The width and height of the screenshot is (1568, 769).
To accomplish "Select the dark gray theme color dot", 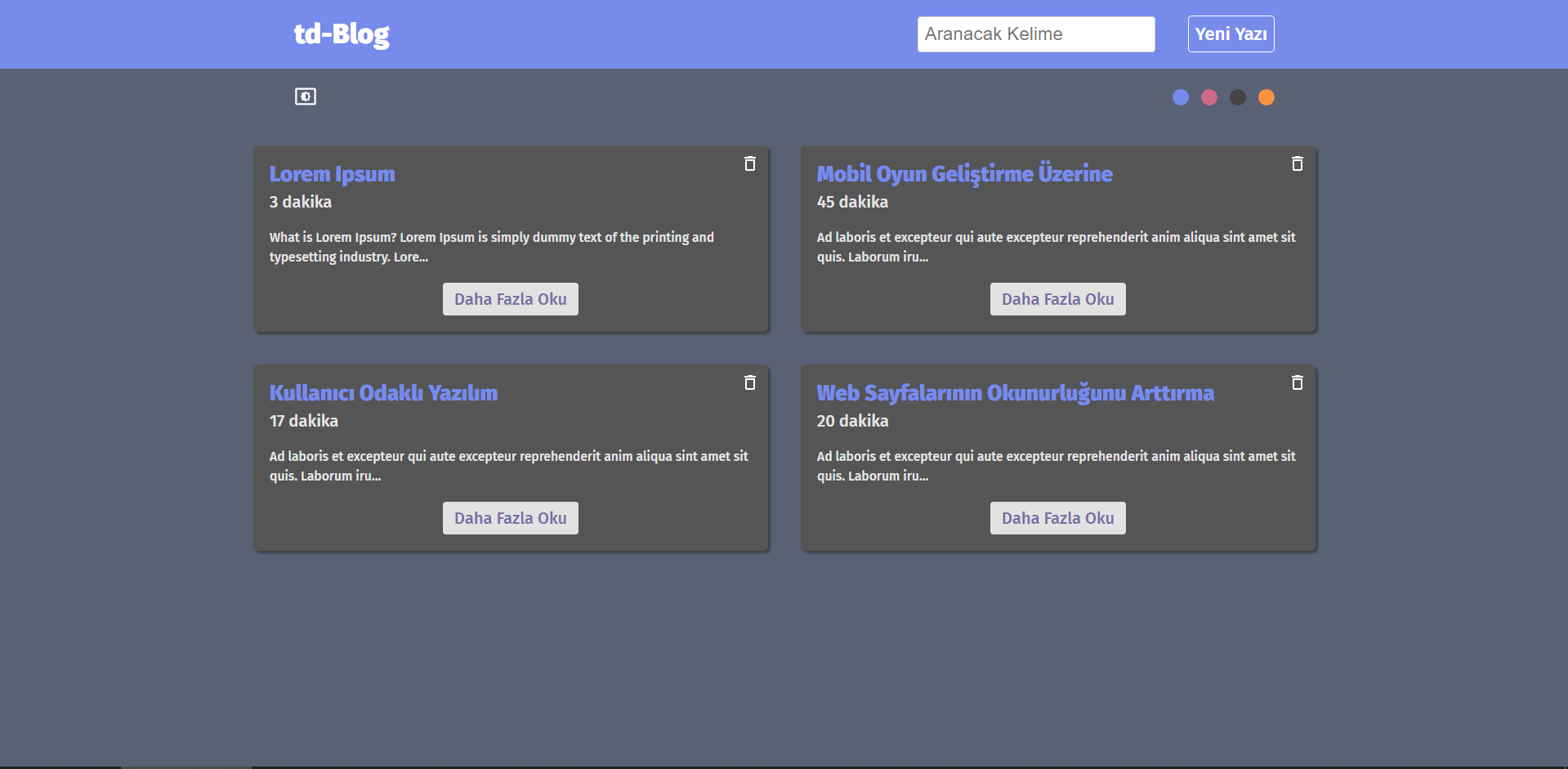I will coord(1238,97).
